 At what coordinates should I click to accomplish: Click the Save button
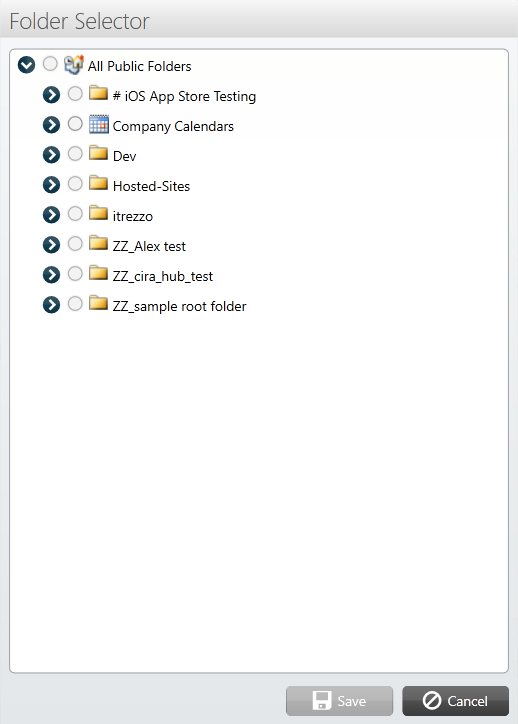point(339,701)
